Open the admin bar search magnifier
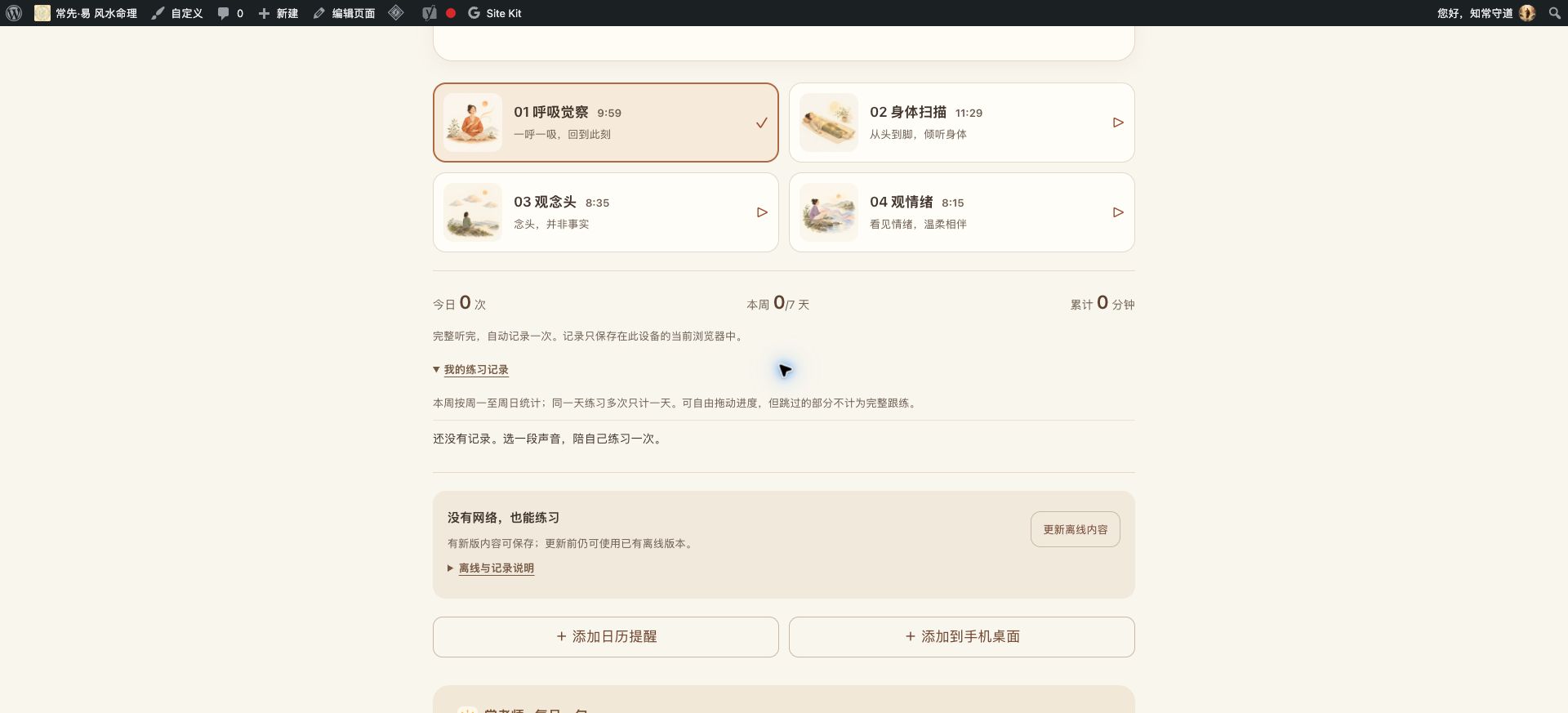Viewport: 1568px width, 713px height. [1554, 13]
